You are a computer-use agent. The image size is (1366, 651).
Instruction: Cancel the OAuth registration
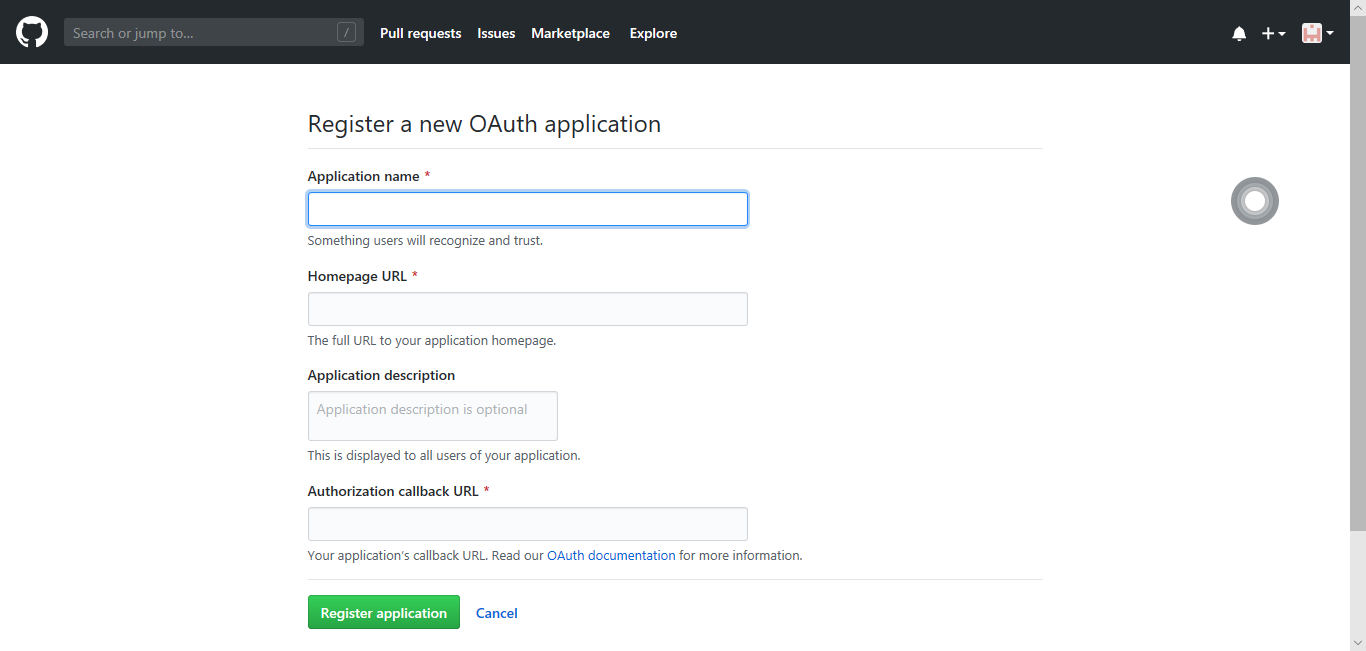[497, 613]
